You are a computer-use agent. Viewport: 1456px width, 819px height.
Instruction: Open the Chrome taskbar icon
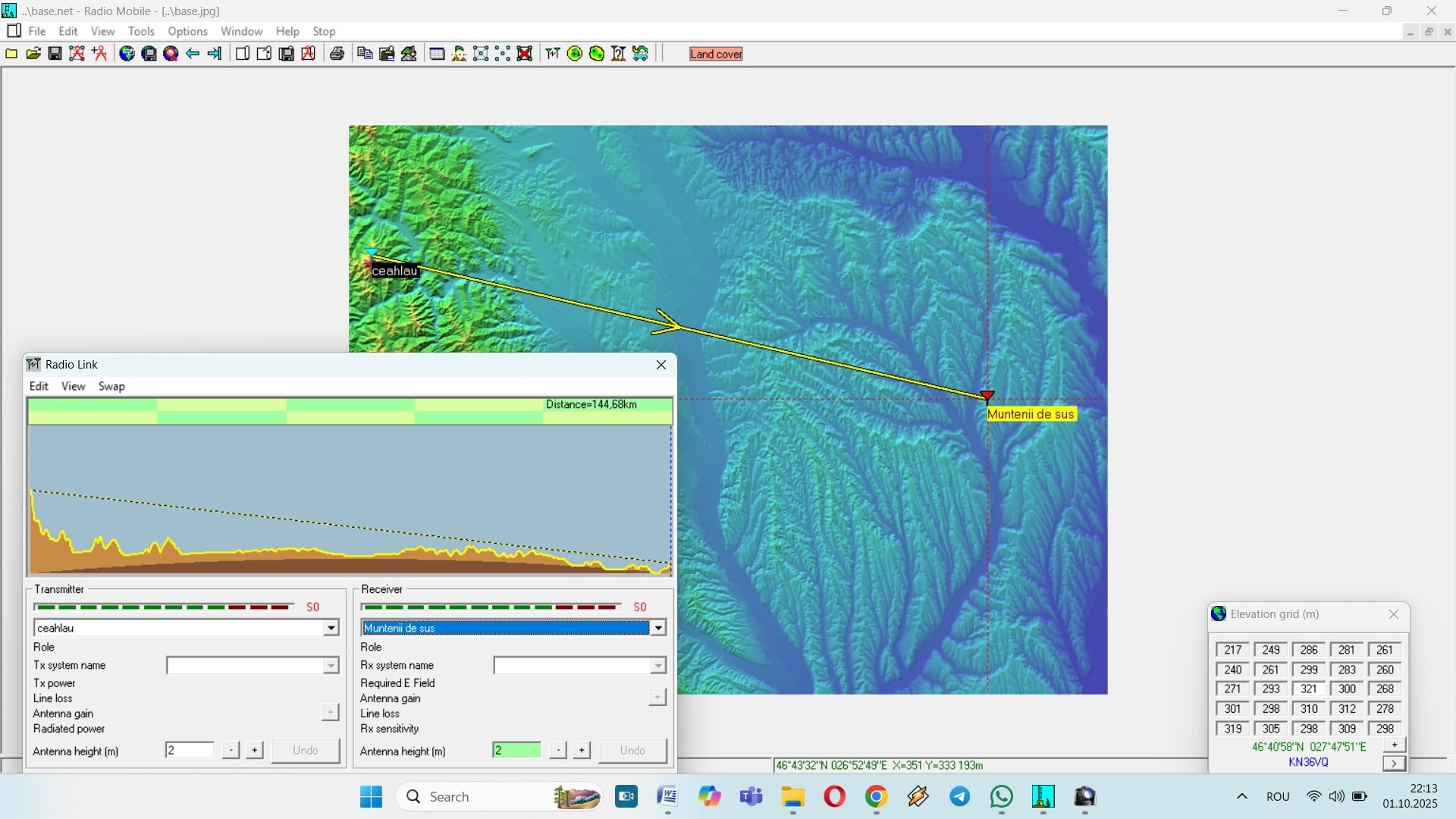coord(876,797)
